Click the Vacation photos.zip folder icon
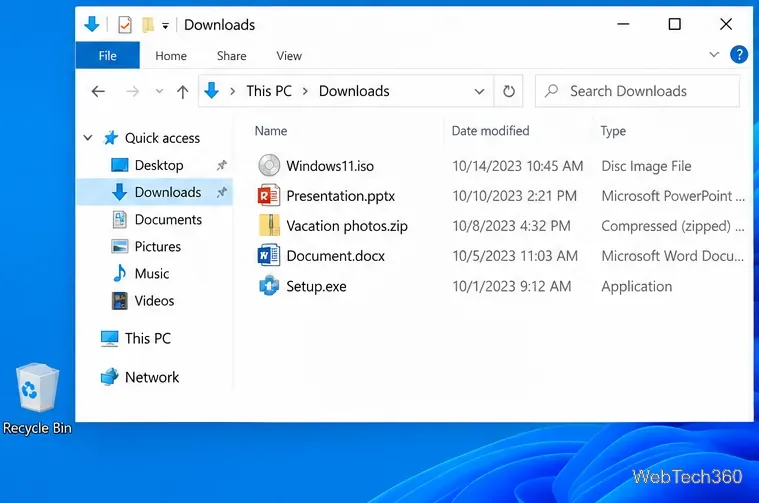 click(x=269, y=225)
